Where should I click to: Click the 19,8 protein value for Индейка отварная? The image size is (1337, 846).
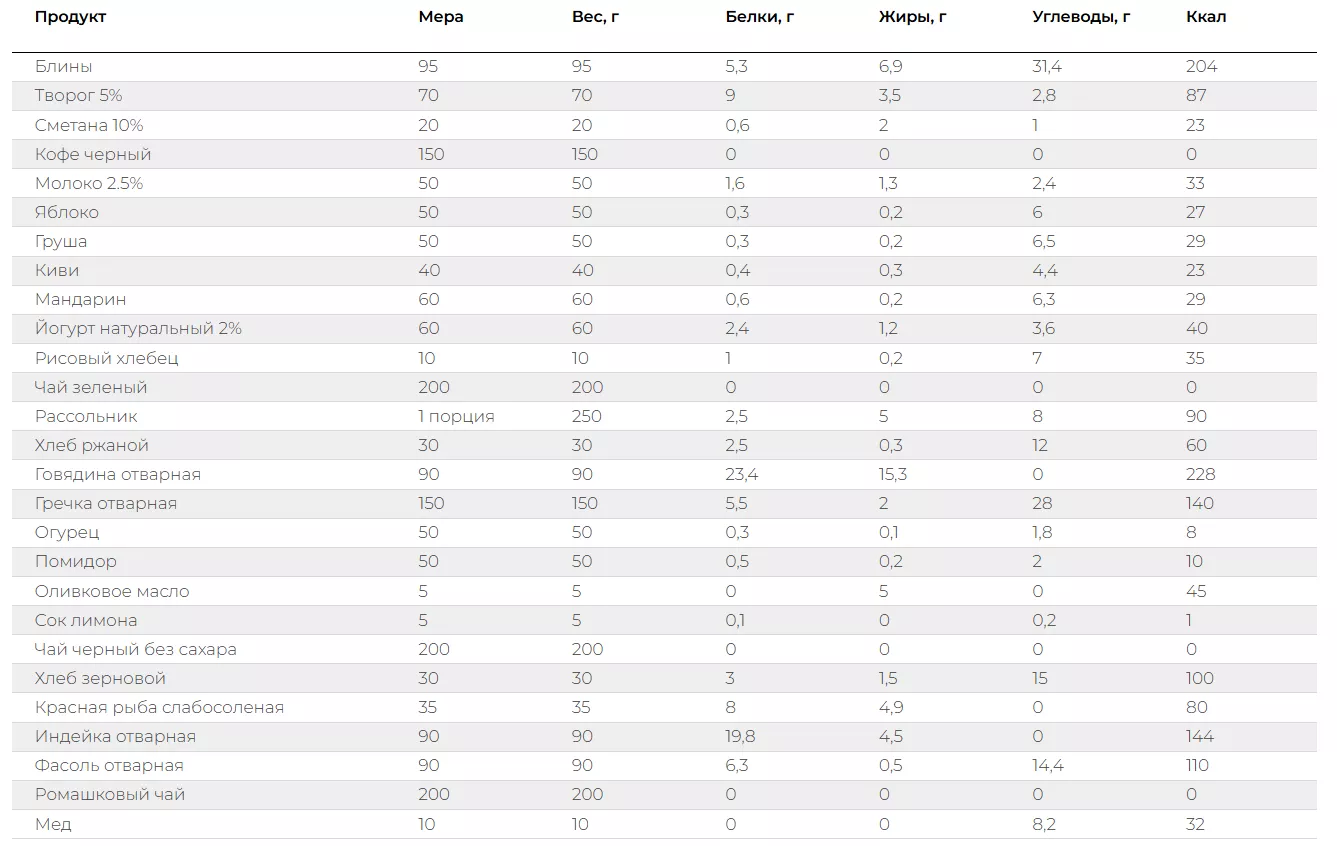pos(741,736)
